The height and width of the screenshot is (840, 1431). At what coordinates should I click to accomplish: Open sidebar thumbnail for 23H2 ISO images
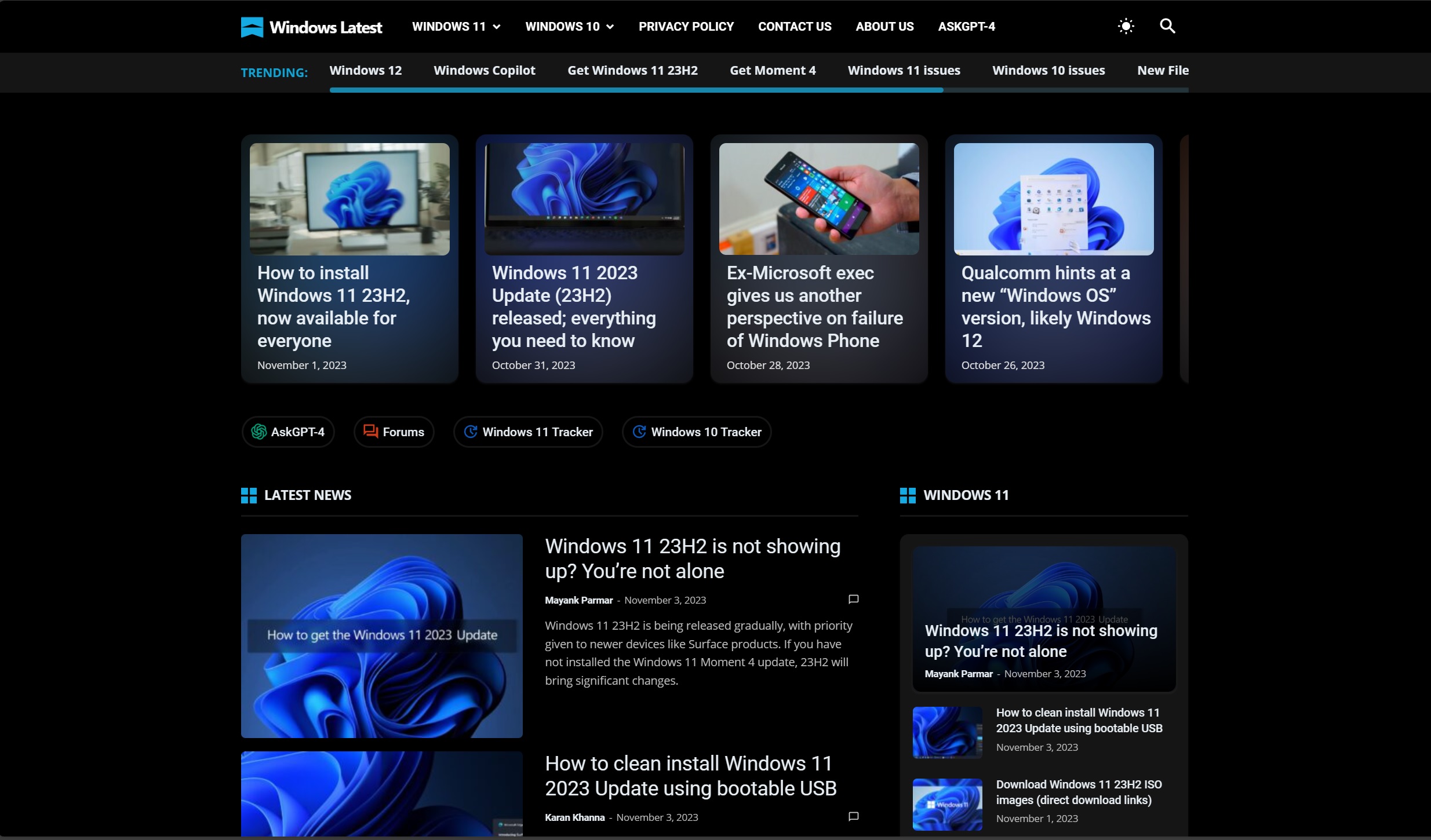tap(947, 804)
